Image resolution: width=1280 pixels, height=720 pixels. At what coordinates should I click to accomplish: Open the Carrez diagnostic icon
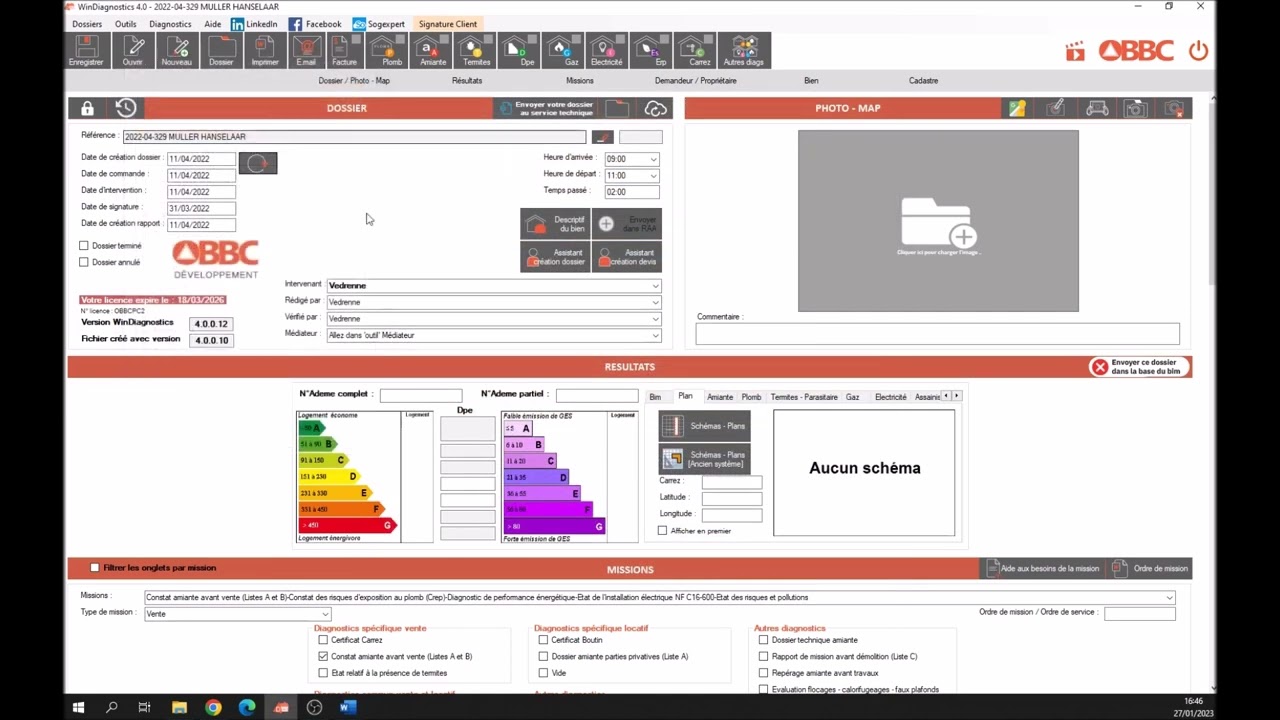(x=697, y=50)
